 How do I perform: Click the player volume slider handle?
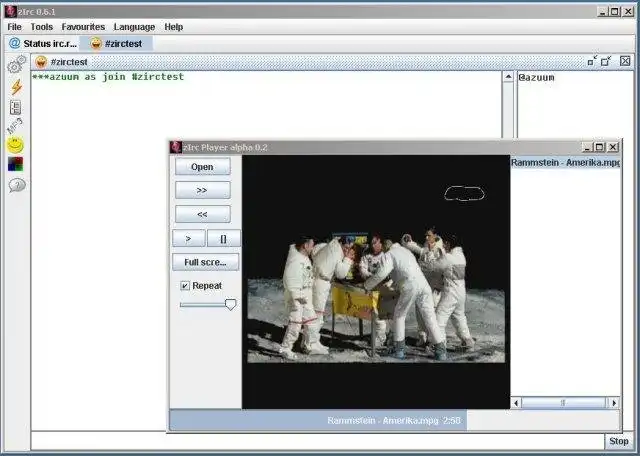[x=231, y=305]
